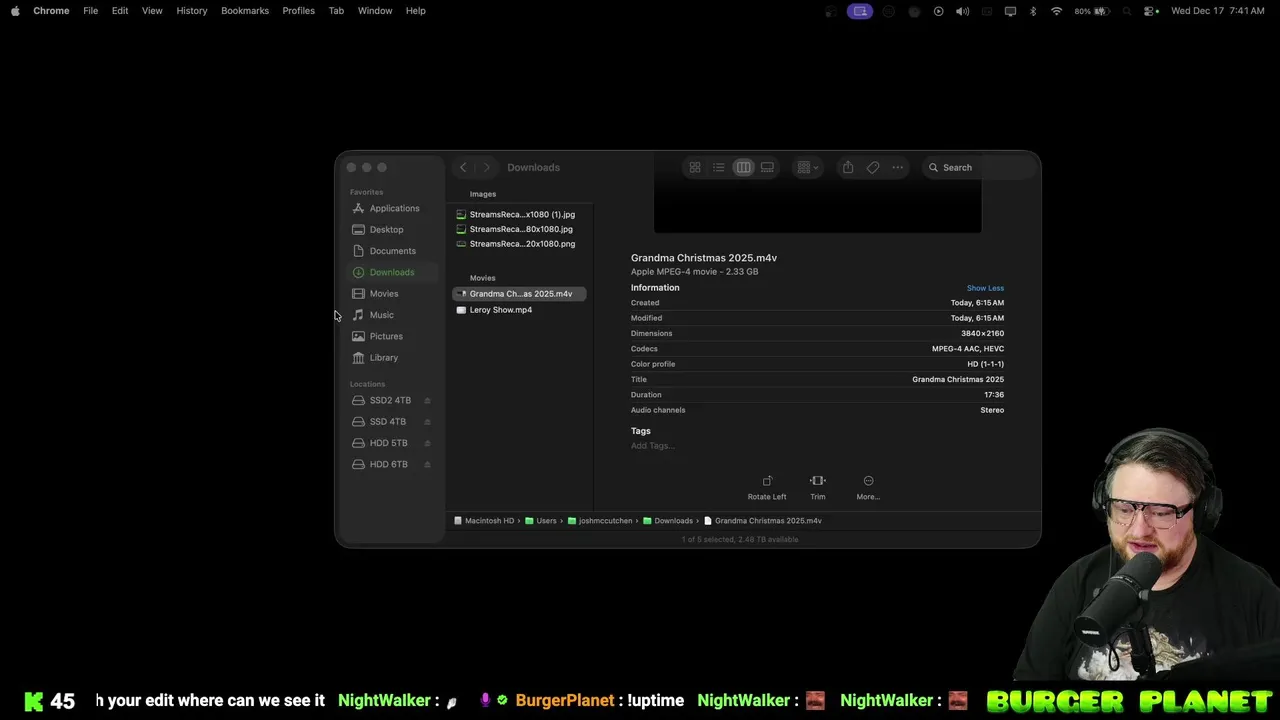Viewport: 1280px width, 720px height.
Task: Eject the SSD 4TB drive
Action: tap(428, 422)
